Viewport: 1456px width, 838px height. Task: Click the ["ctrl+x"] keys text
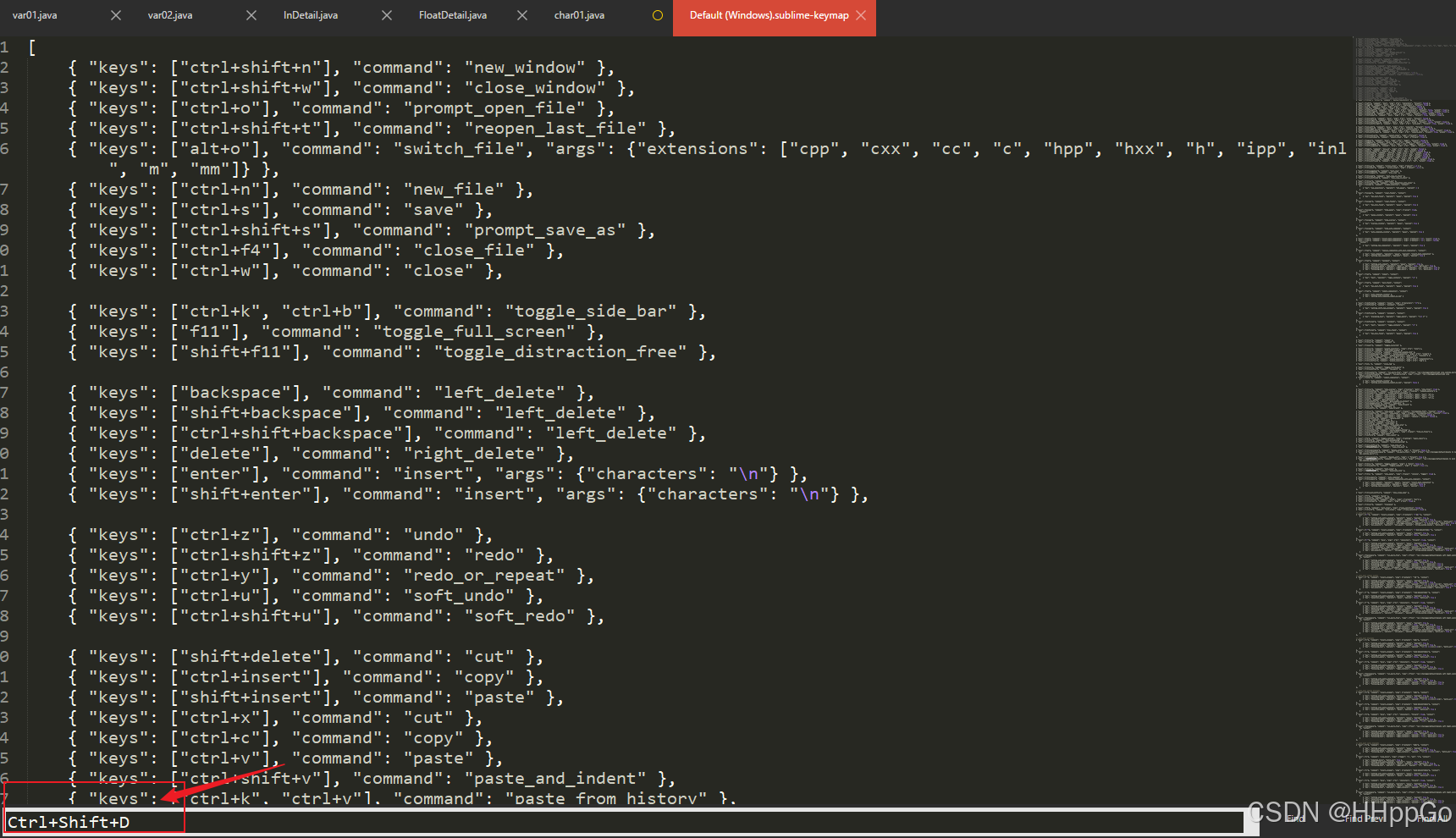coord(224,718)
